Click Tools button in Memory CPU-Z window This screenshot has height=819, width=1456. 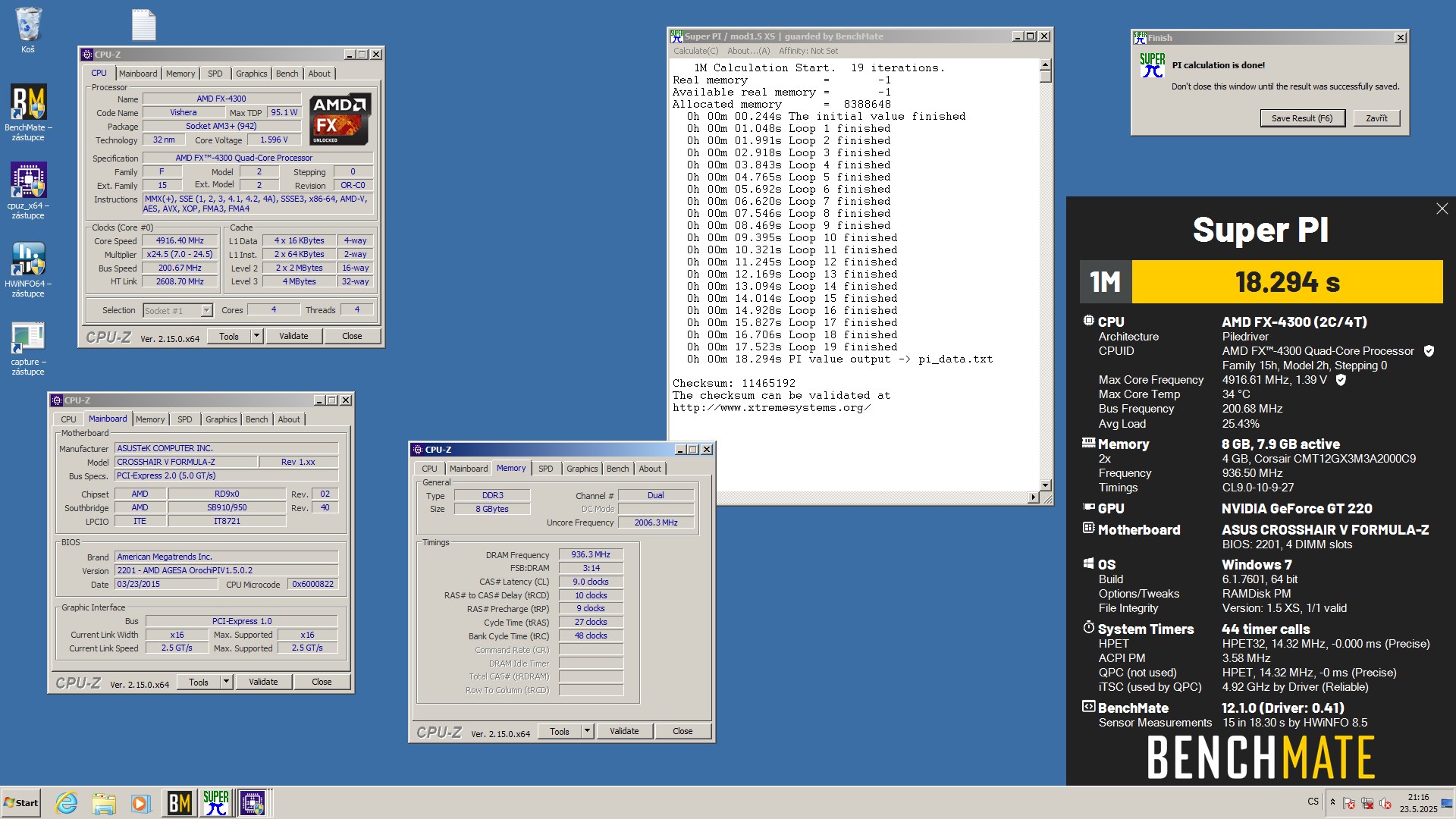pyautogui.click(x=560, y=731)
